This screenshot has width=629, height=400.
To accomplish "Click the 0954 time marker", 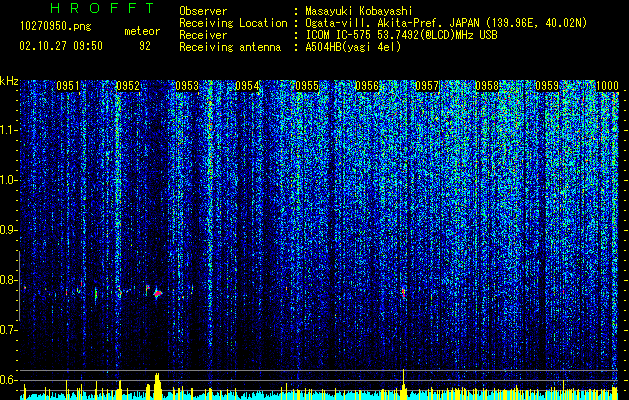I will pos(247,86).
